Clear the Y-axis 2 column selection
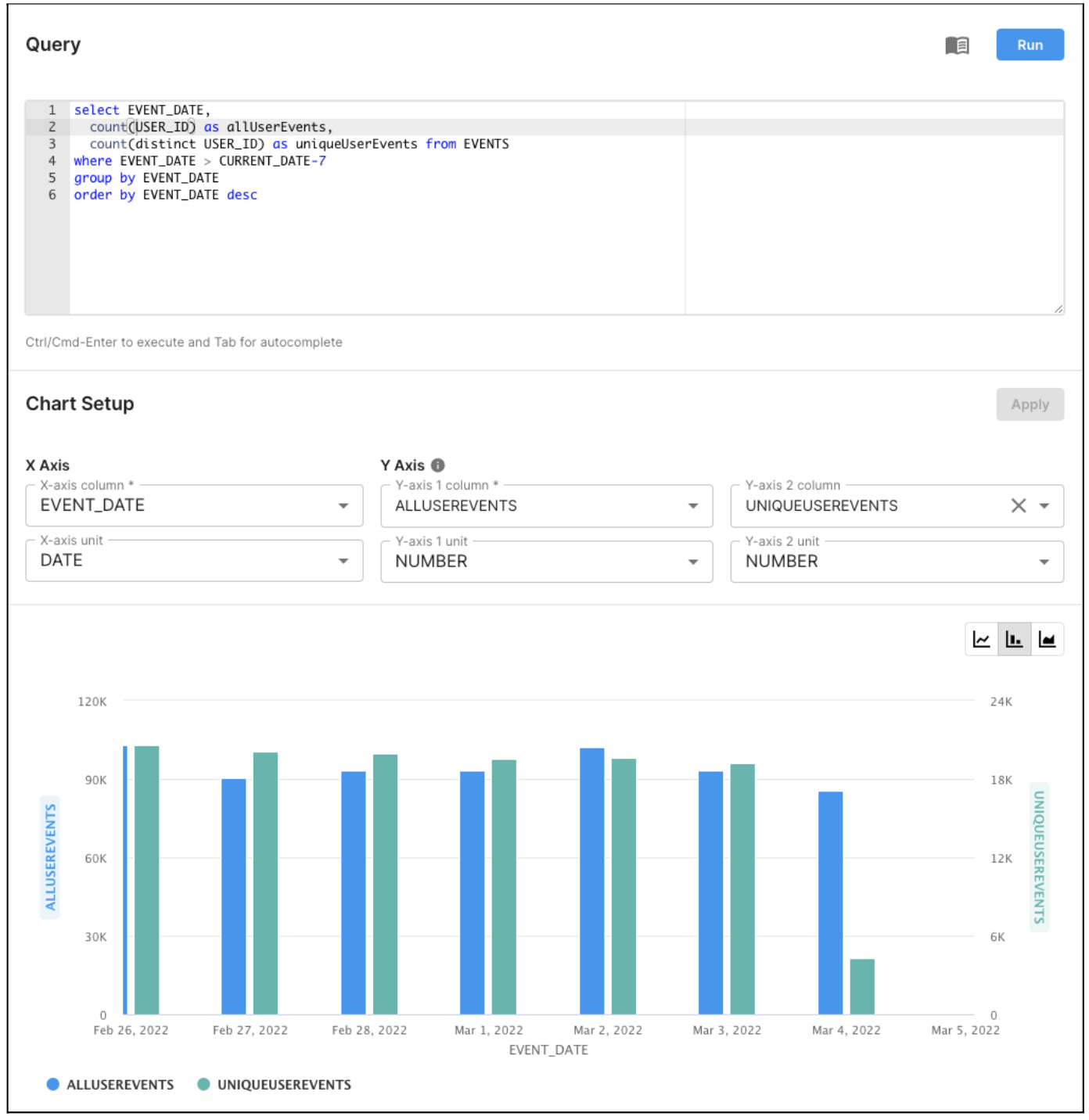1089x1120 pixels. pos(1018,506)
